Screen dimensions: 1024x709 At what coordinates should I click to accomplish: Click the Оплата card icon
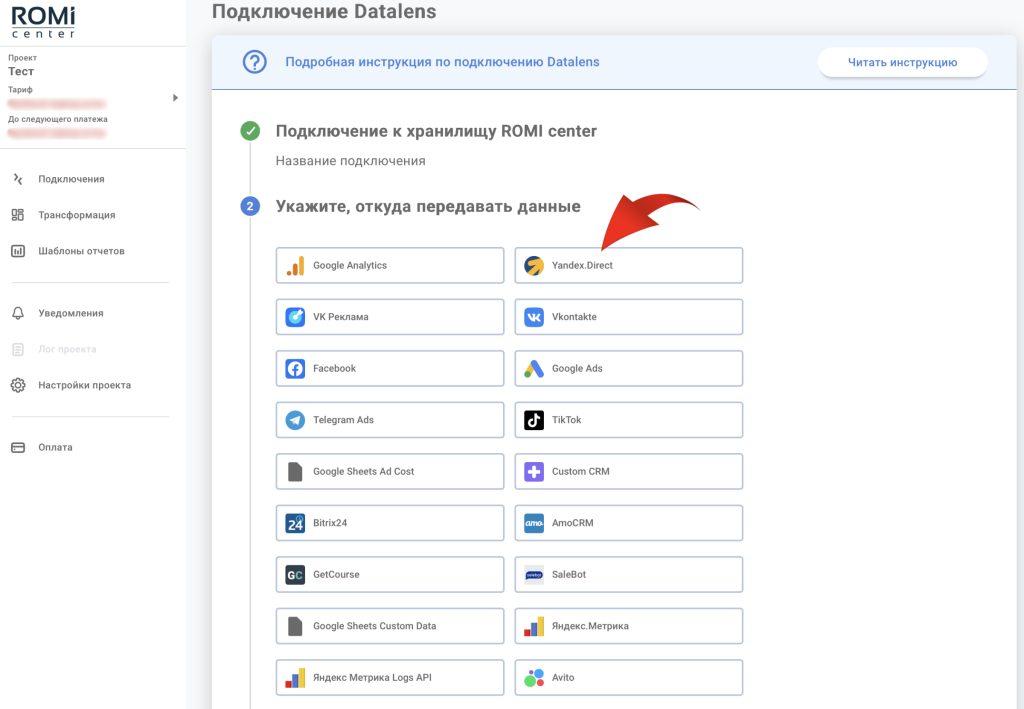[x=18, y=448]
